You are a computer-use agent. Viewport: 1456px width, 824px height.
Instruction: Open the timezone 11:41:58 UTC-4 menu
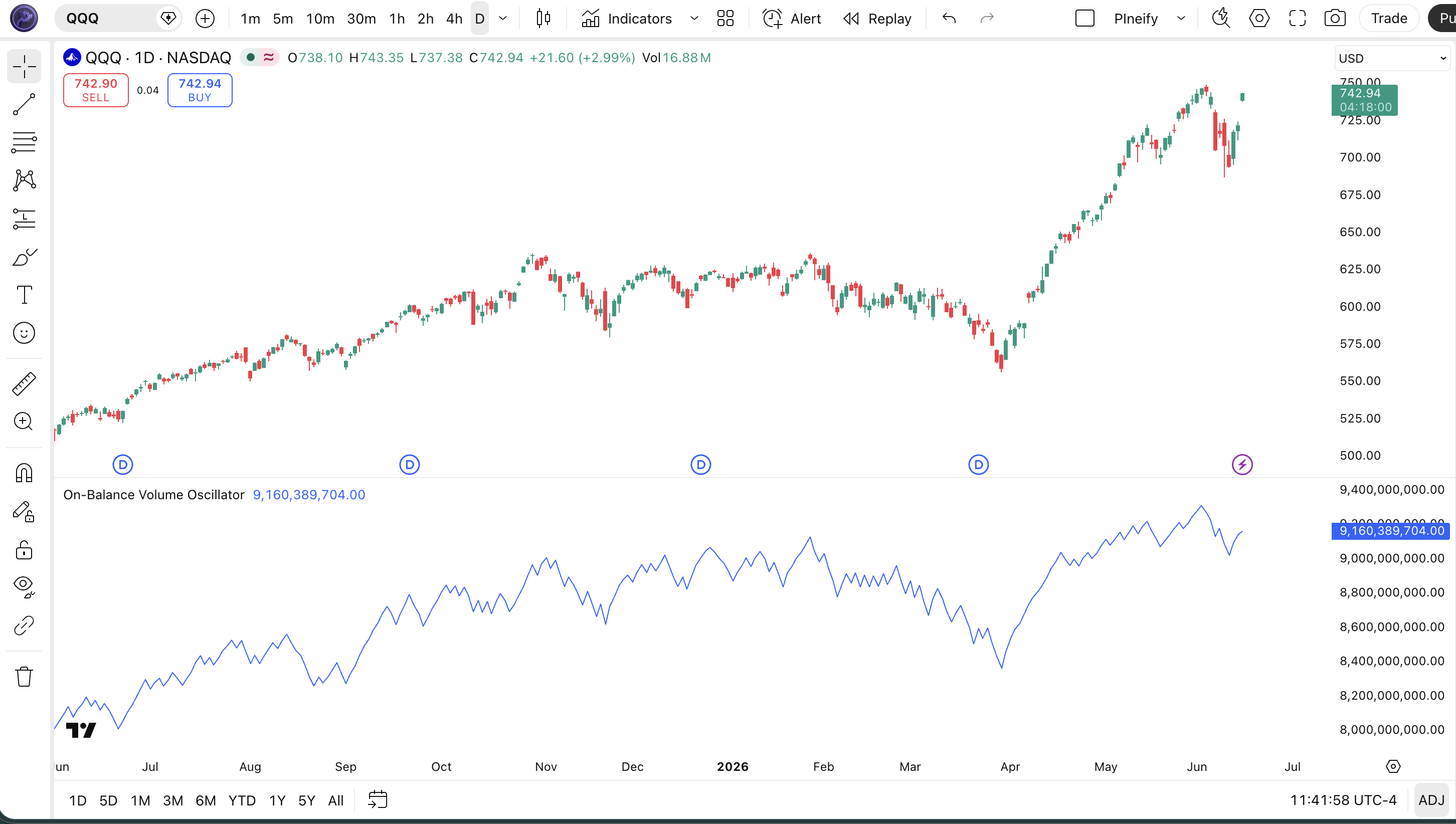pos(1343,800)
